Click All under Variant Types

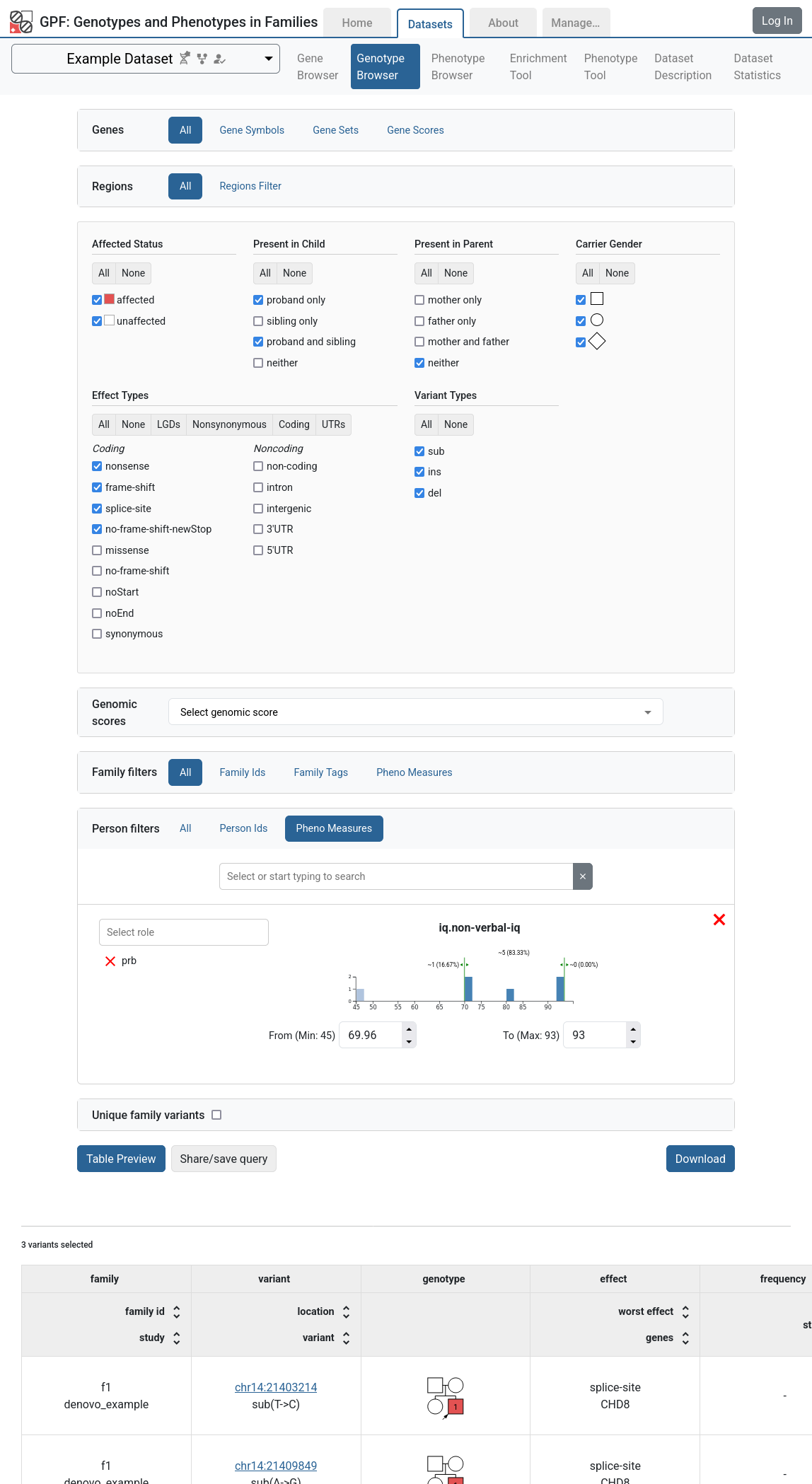[x=427, y=424]
